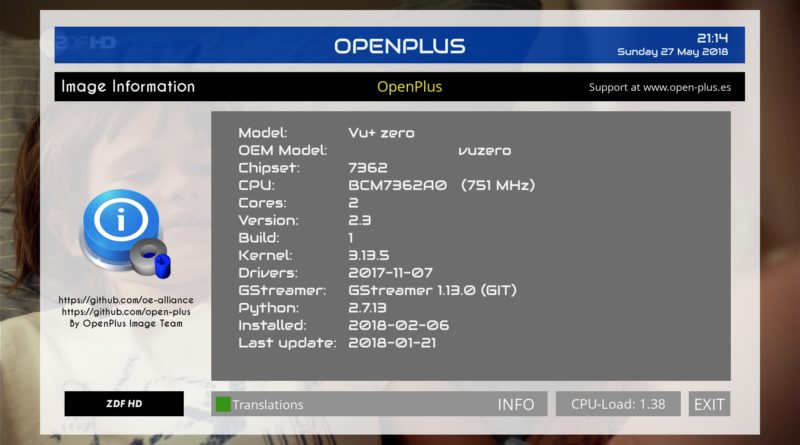Open the github.com/open-plus link
The width and height of the screenshot is (800, 445).
coord(126,312)
